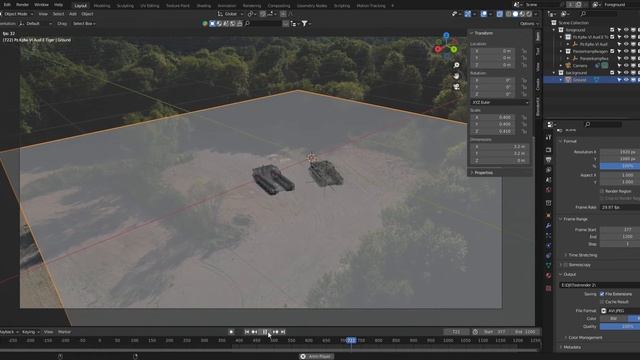Viewport: 640px width, 360px height.
Task: Expand the Color Management panel
Action: (585, 338)
